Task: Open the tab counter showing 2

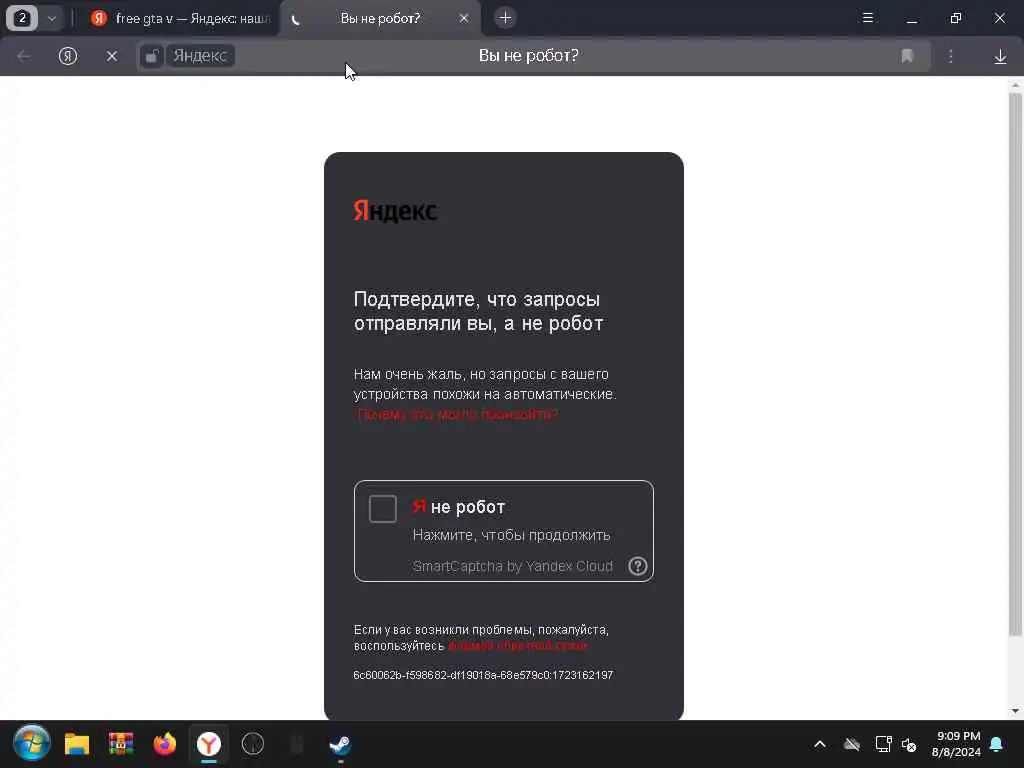Action: coord(22,18)
